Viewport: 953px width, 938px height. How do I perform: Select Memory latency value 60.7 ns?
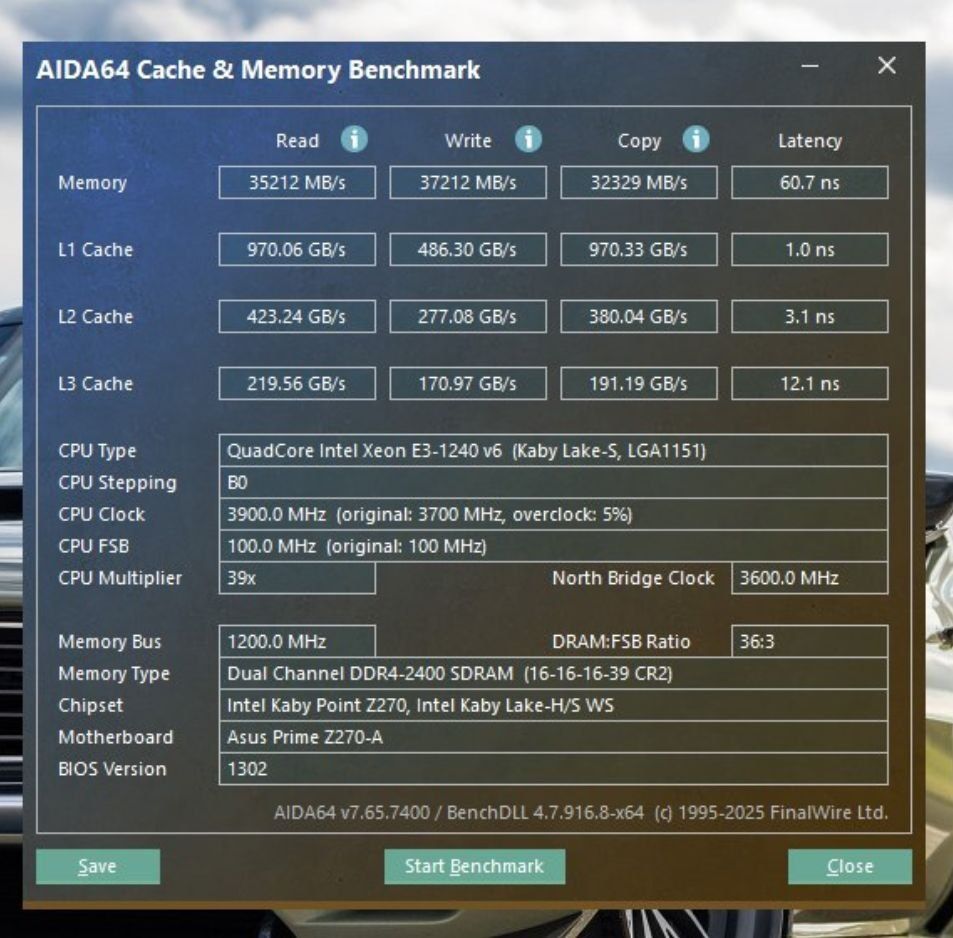click(810, 182)
